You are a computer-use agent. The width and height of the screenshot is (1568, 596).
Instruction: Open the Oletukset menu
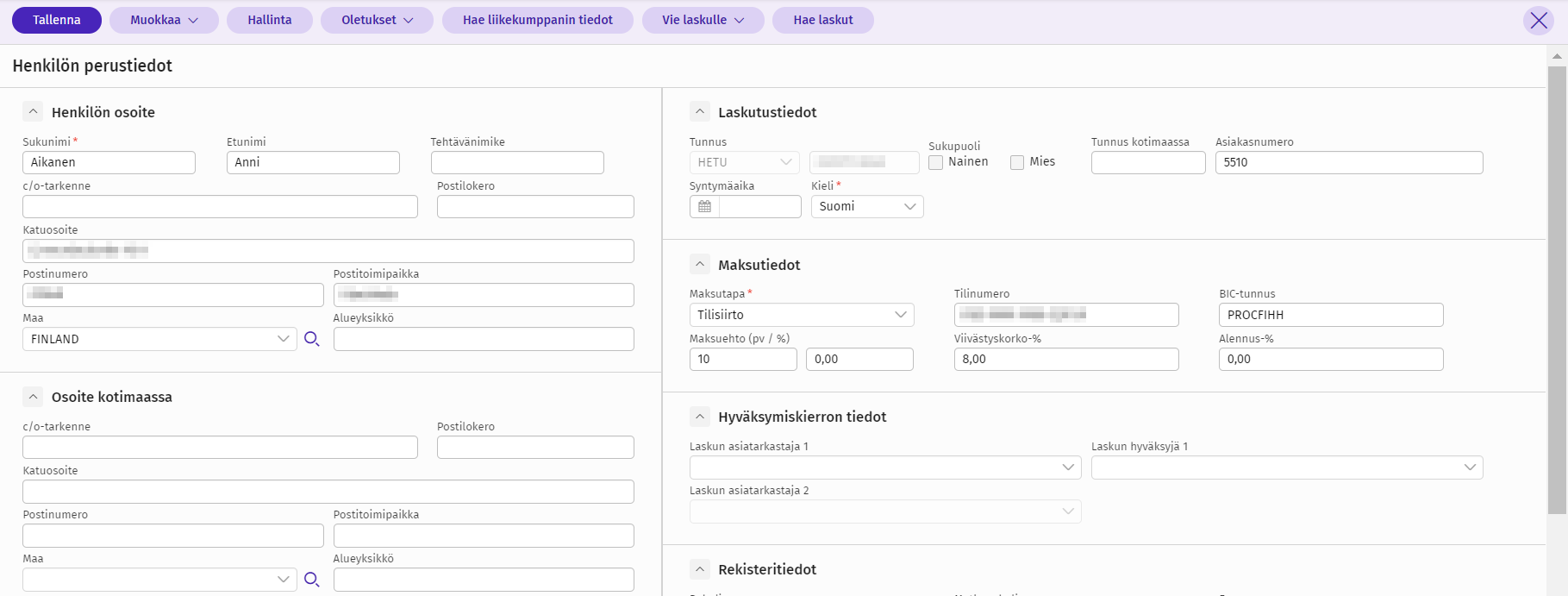pyautogui.click(x=377, y=20)
